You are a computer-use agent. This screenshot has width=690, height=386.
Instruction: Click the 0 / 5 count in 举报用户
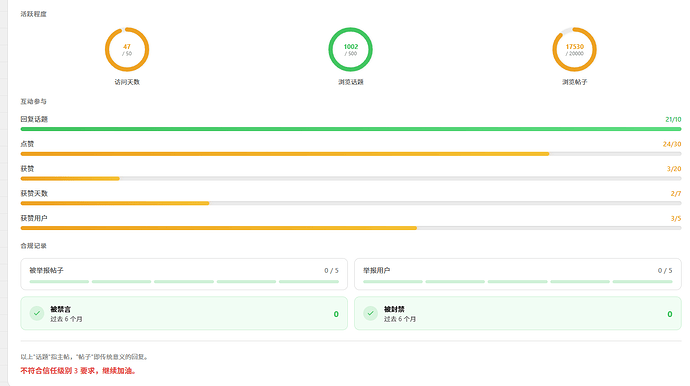click(665, 270)
